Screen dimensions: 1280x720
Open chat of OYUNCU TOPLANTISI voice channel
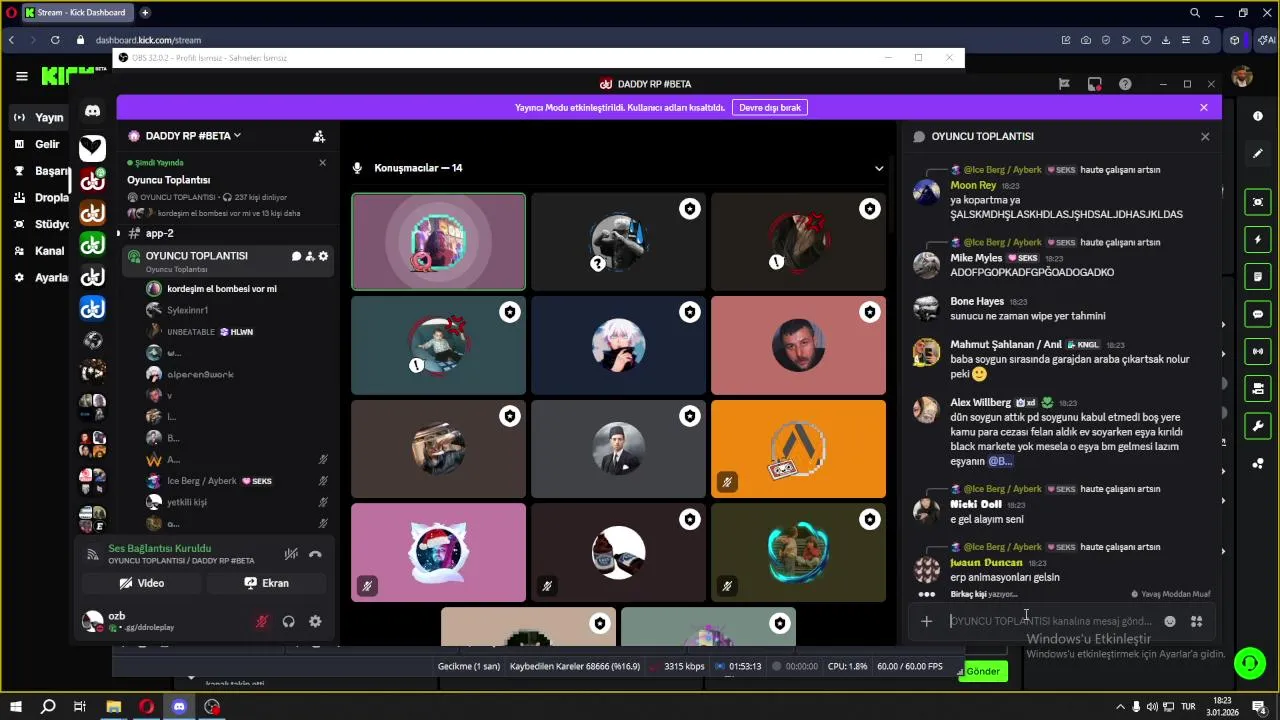[296, 256]
